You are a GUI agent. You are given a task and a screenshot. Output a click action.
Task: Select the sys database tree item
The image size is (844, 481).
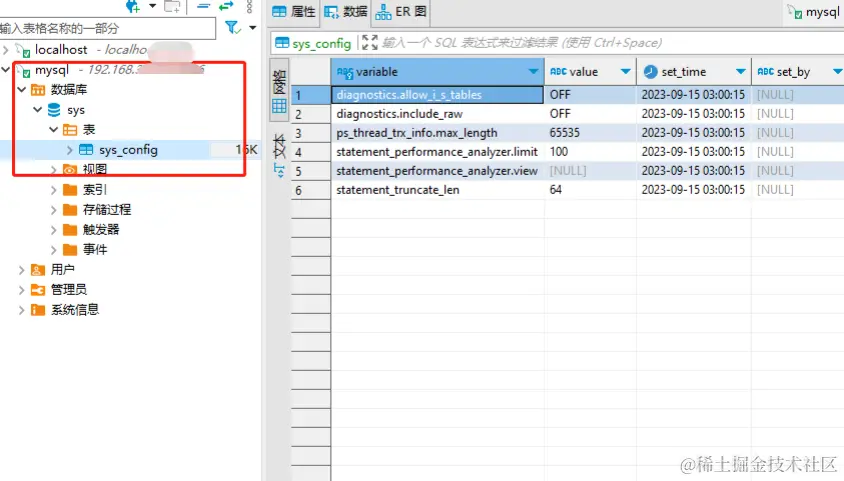tap(76, 110)
